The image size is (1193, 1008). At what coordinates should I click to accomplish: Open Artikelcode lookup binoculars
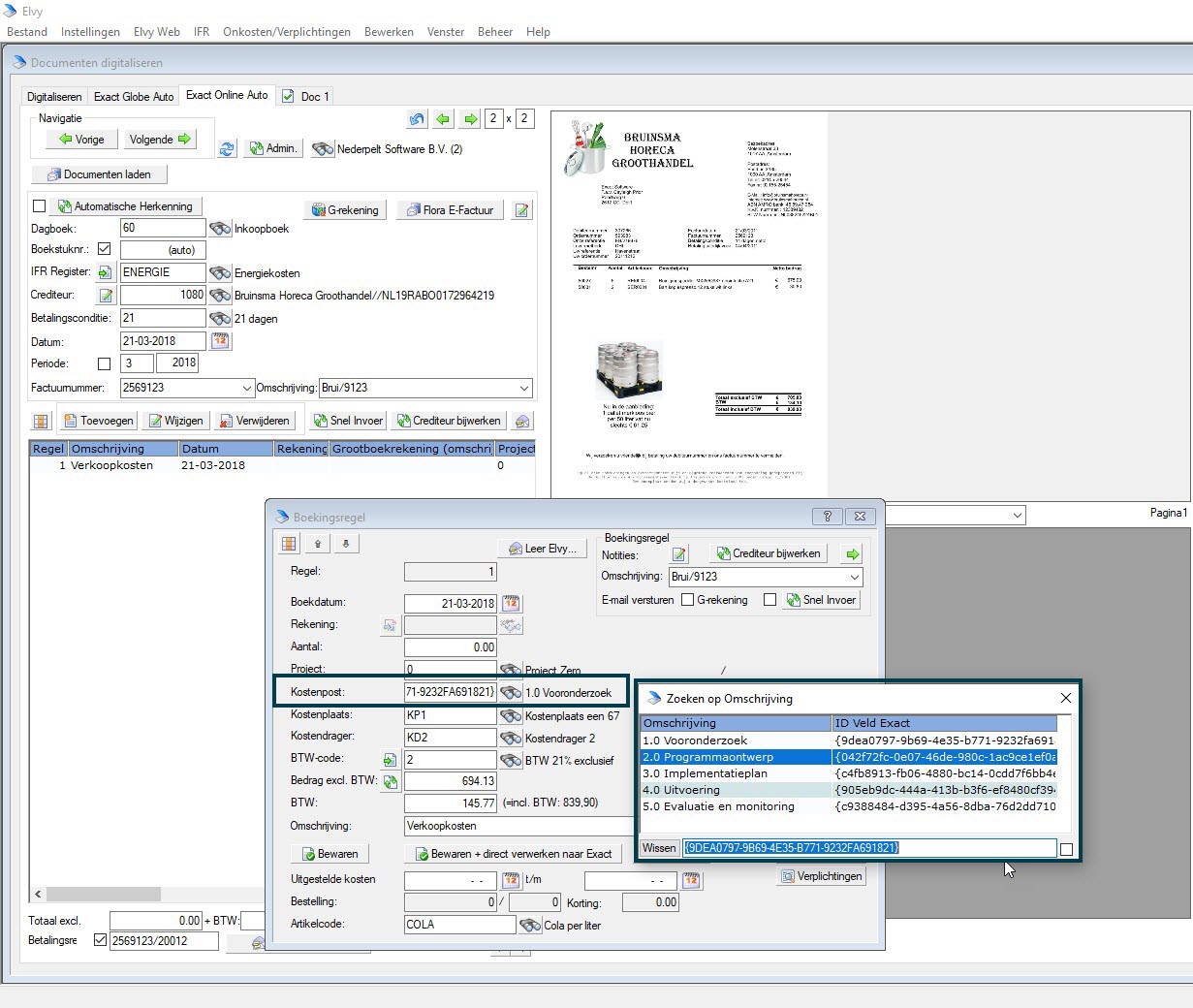click(x=529, y=925)
